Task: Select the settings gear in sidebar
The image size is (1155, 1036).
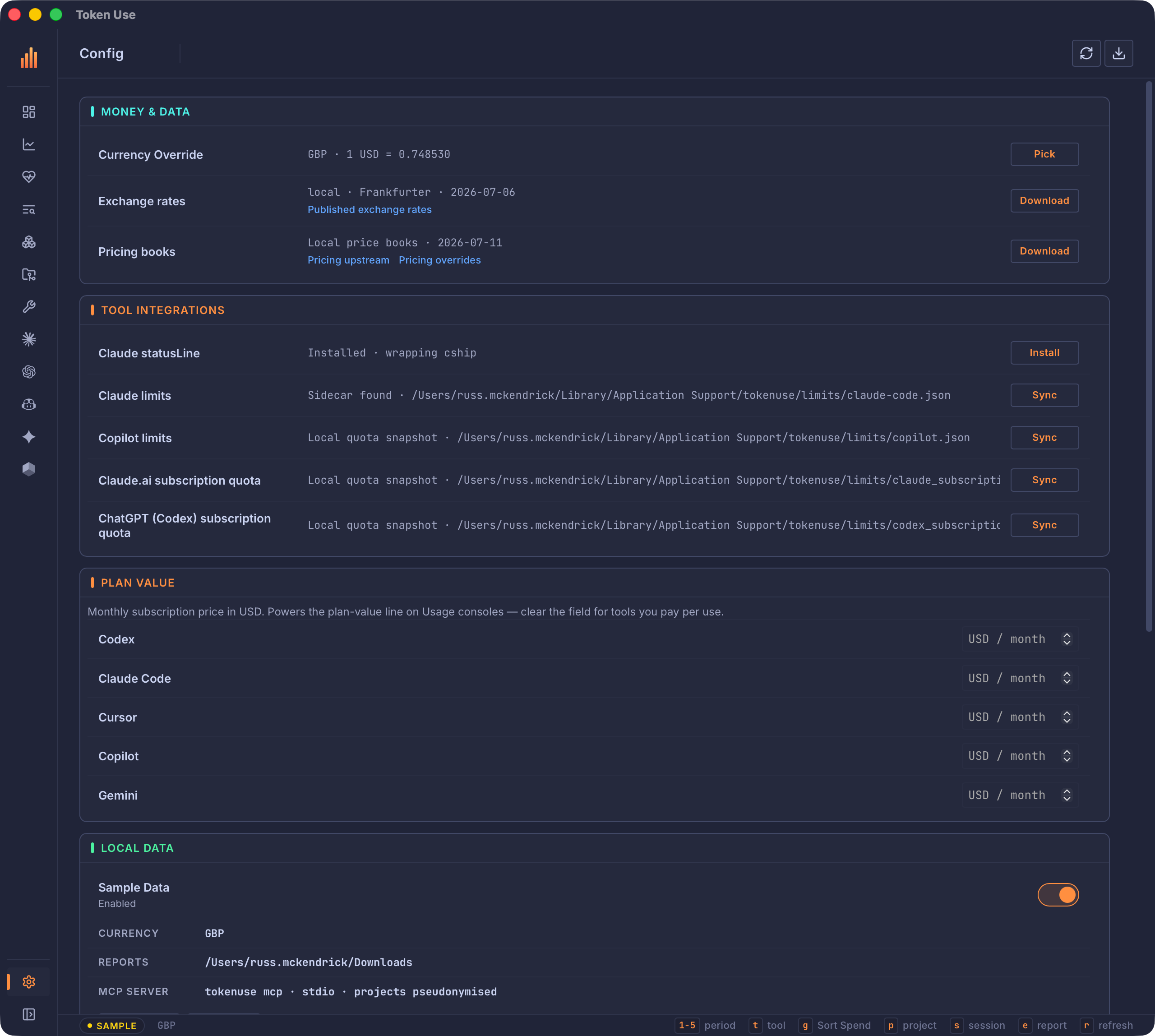Action: pyautogui.click(x=28, y=982)
